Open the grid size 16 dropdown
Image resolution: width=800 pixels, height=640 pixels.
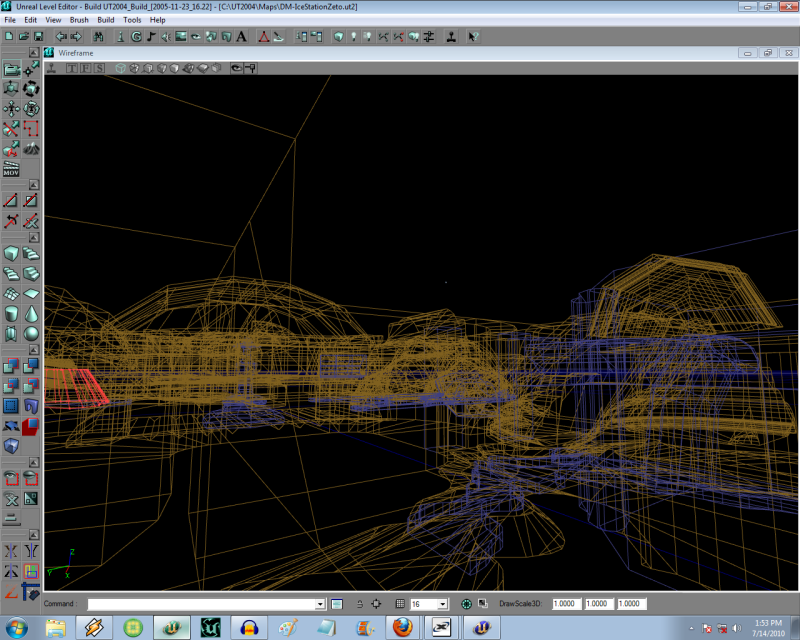coord(442,604)
